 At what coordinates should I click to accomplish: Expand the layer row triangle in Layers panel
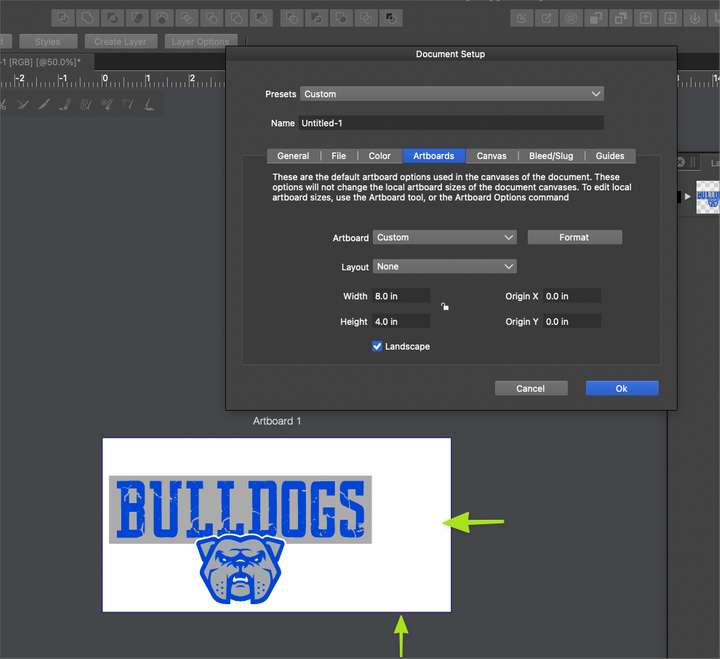pyautogui.click(x=687, y=196)
